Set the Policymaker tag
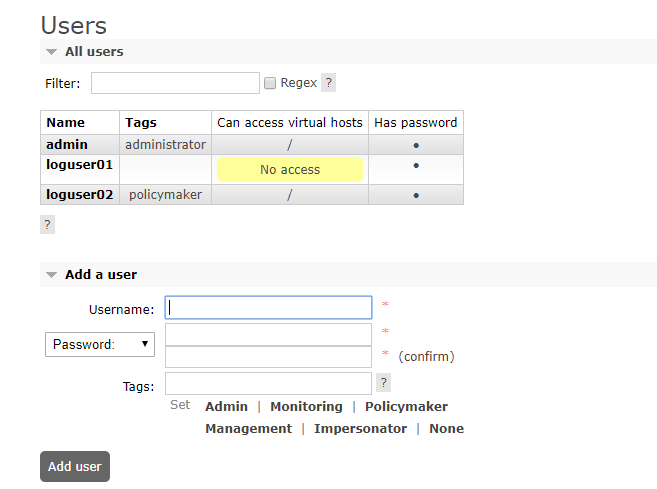The image size is (657, 489). pos(406,406)
